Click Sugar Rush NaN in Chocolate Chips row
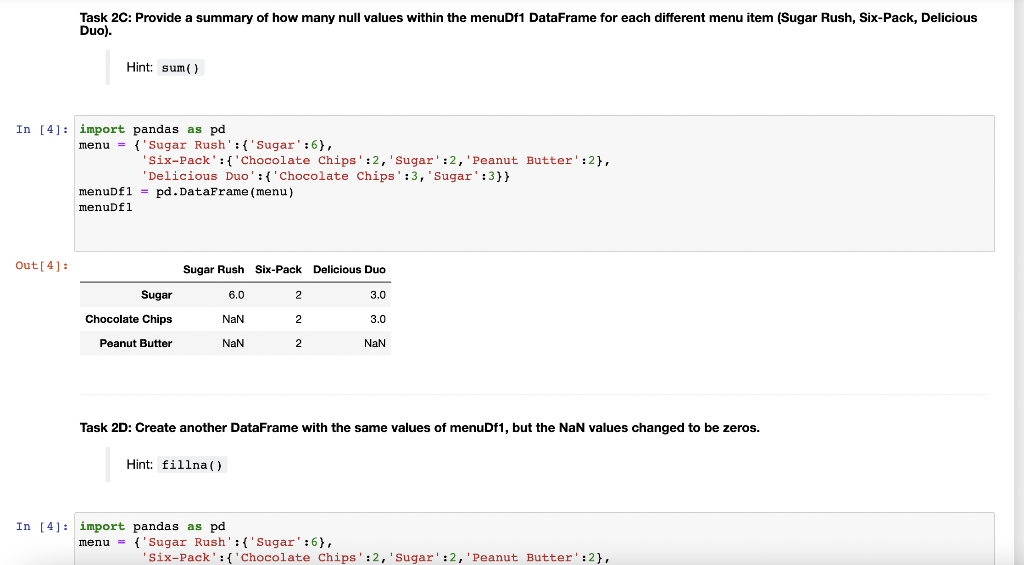Screen dimensions: 1024x565 pos(233,319)
